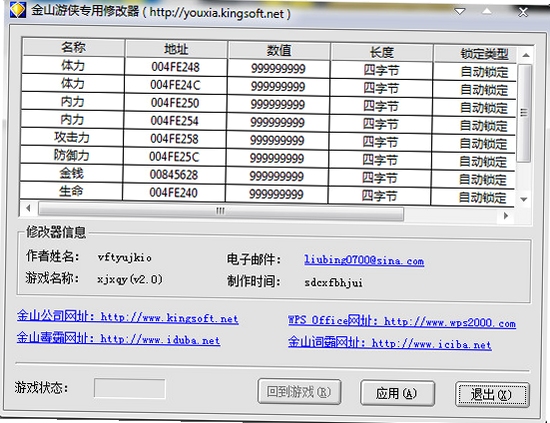Click the 名称 column header
Image resolution: width=550 pixels, height=423 pixels.
[x=74, y=47]
